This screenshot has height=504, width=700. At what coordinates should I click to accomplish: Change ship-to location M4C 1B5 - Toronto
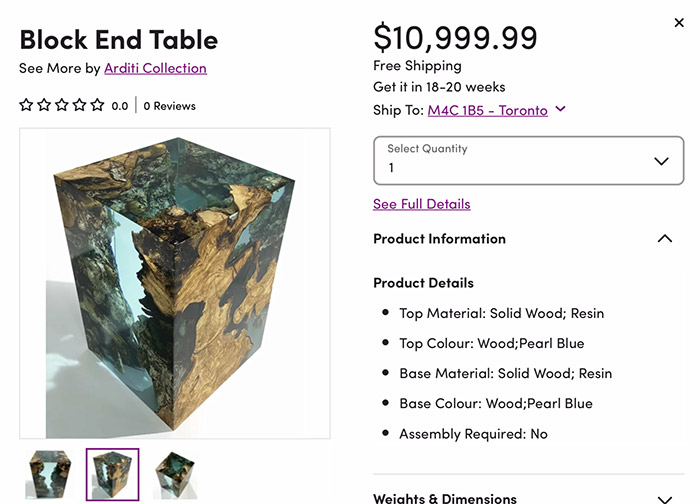487,110
